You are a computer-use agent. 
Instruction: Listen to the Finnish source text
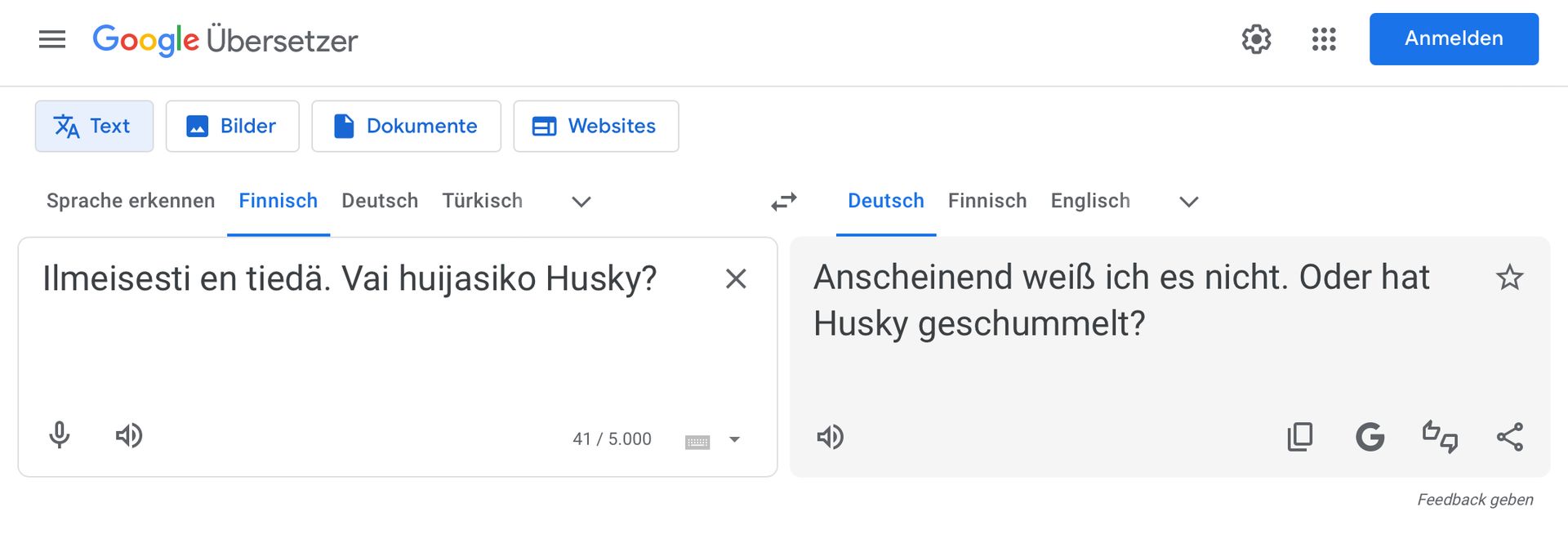pyautogui.click(x=129, y=435)
